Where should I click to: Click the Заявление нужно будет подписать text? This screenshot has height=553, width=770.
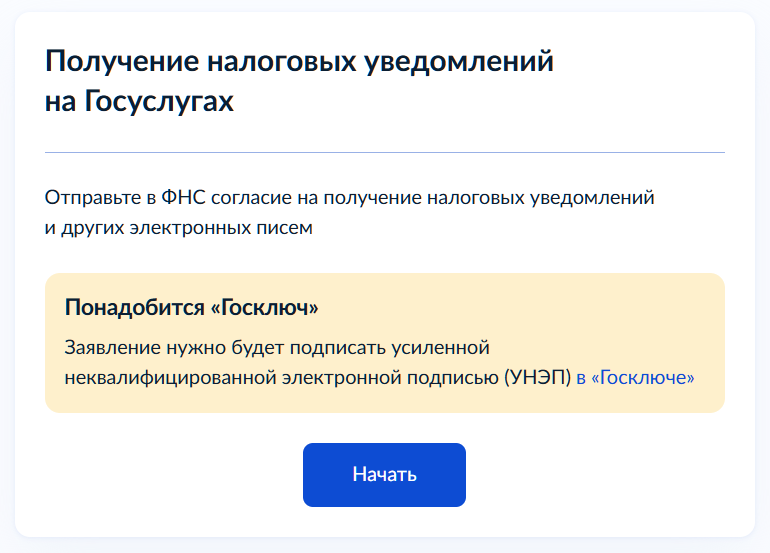234,349
